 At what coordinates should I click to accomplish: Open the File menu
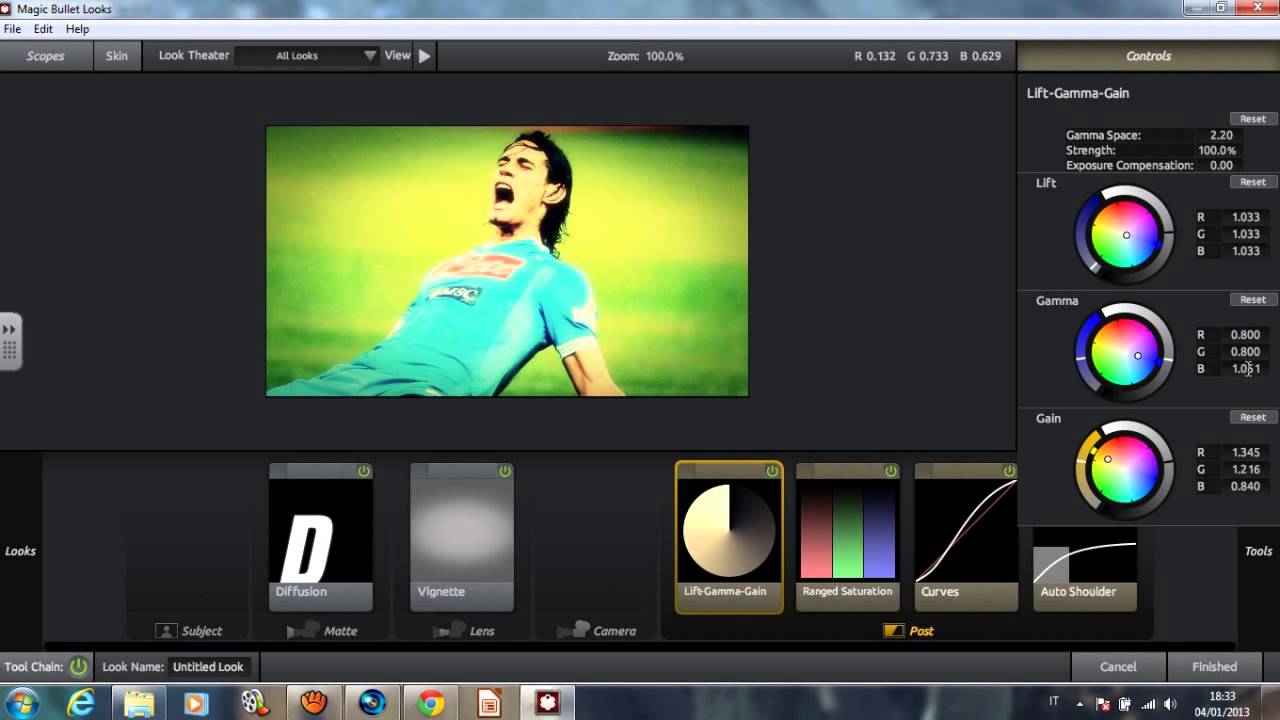[12, 29]
